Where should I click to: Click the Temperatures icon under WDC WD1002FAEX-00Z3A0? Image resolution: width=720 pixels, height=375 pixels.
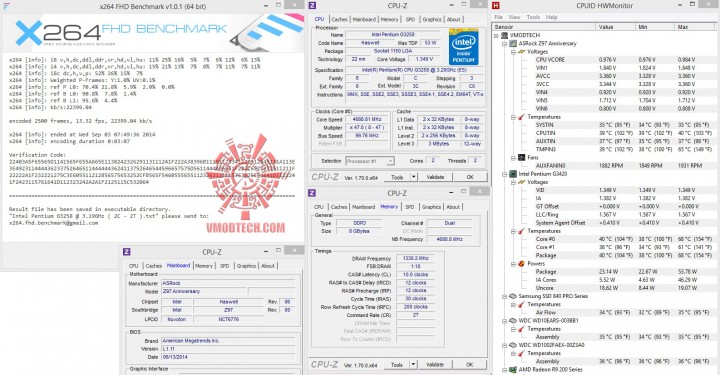521,353
